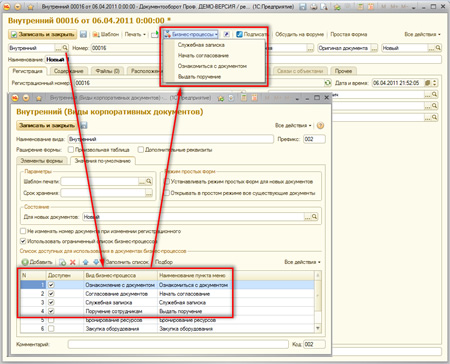Click the pin icon right of Бизнес-процессы

[226, 34]
